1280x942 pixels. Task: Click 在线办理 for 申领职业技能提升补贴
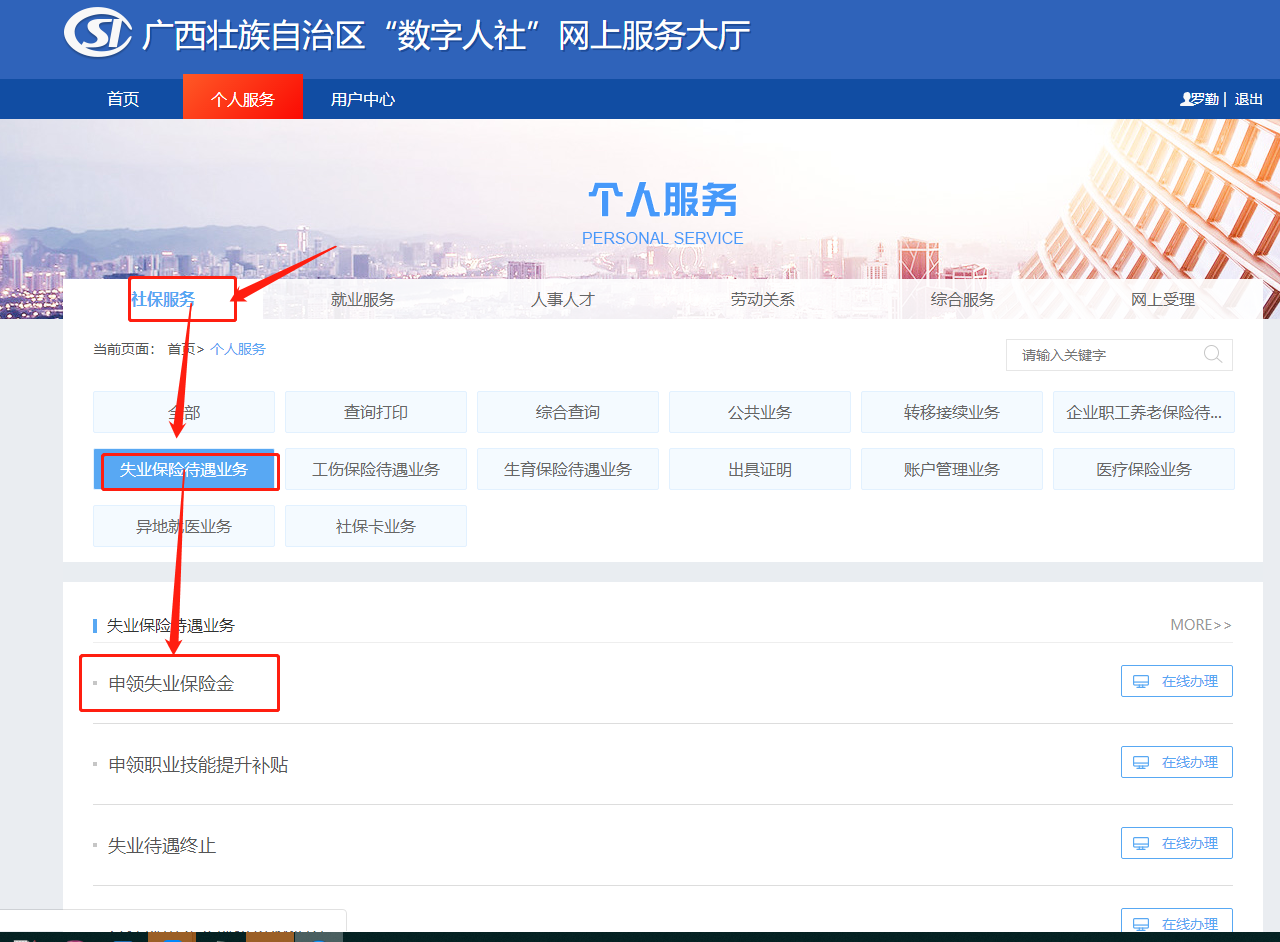pos(1176,762)
